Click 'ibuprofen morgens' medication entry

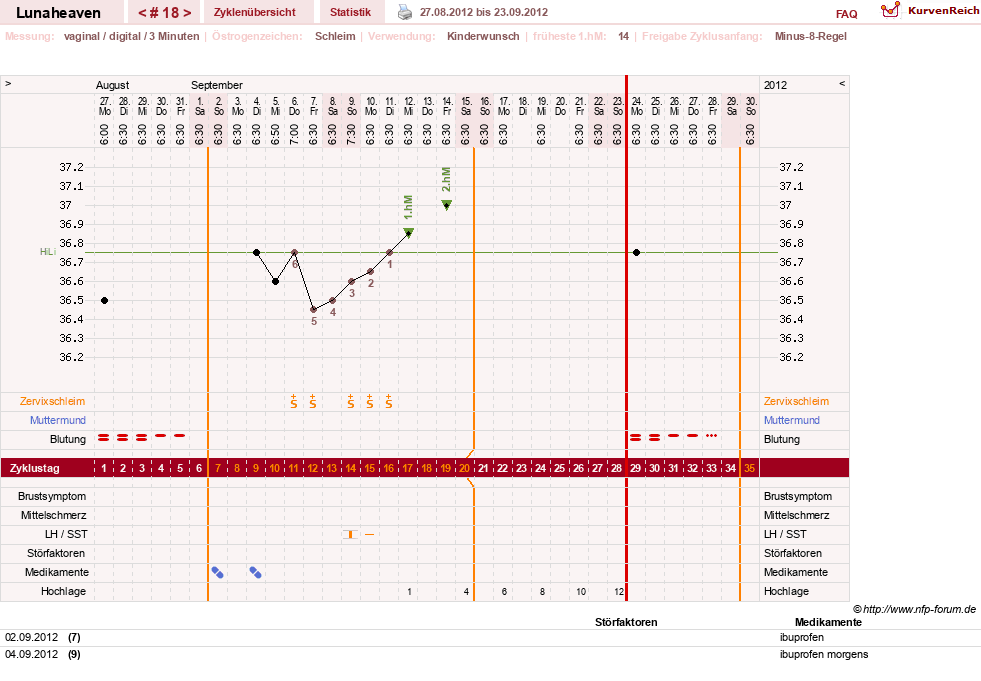pyautogui.click(x=824, y=655)
